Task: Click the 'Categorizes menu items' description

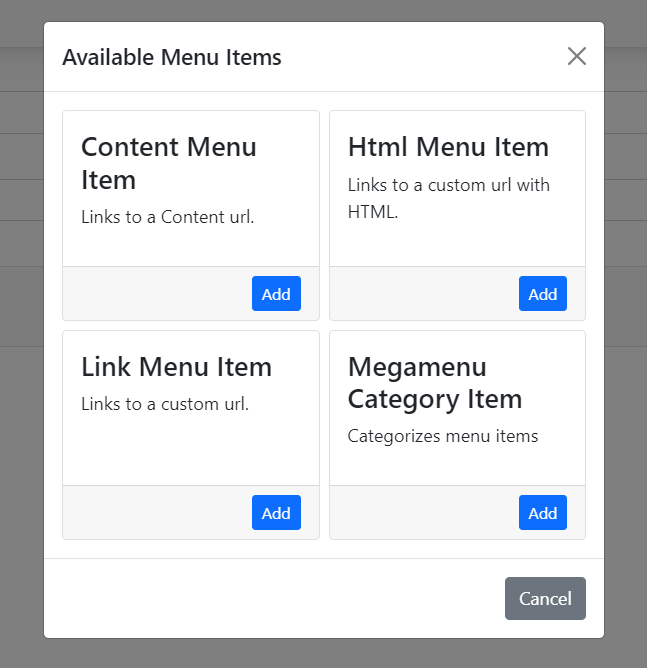Action: point(442,436)
